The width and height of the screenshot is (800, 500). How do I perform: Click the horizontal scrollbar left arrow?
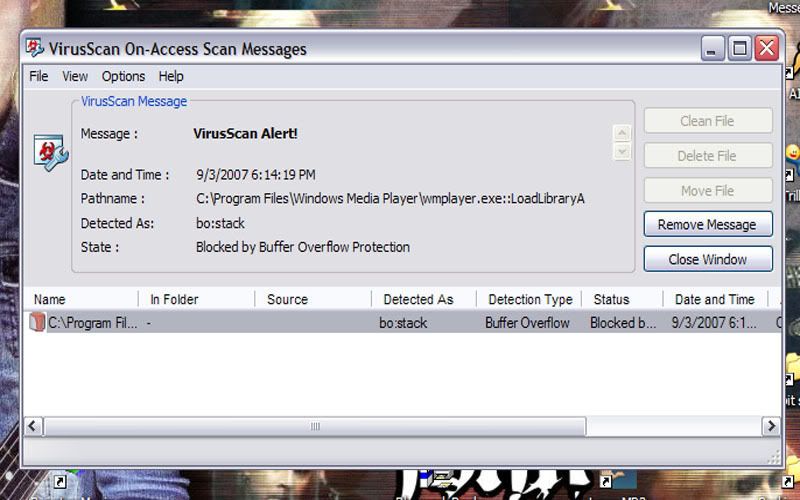point(33,426)
